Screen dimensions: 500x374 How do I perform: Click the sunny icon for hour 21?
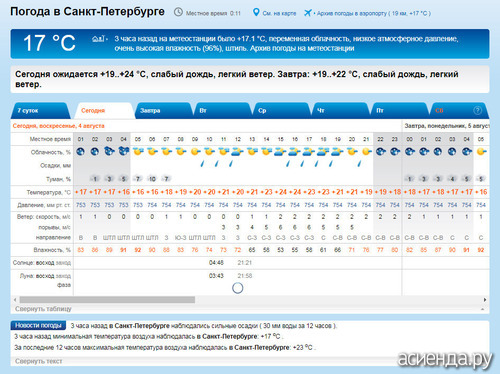(x=366, y=152)
